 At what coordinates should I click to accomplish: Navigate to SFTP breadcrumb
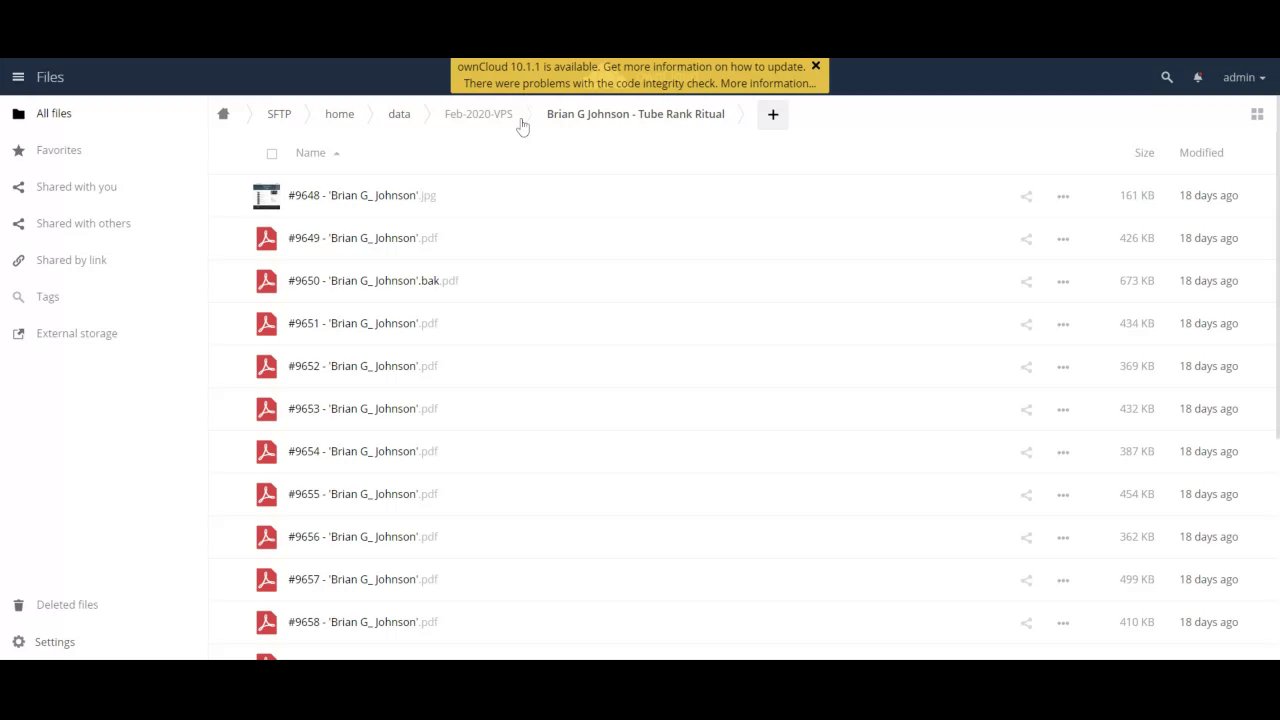[279, 114]
